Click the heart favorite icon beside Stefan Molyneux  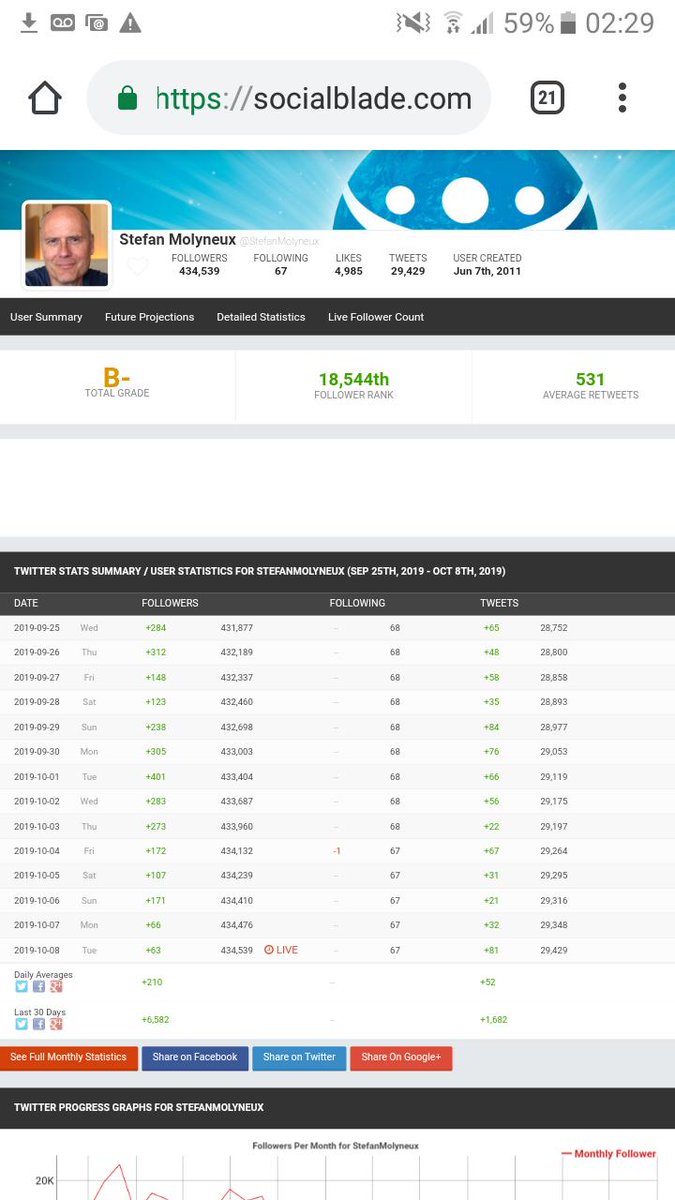(137, 266)
